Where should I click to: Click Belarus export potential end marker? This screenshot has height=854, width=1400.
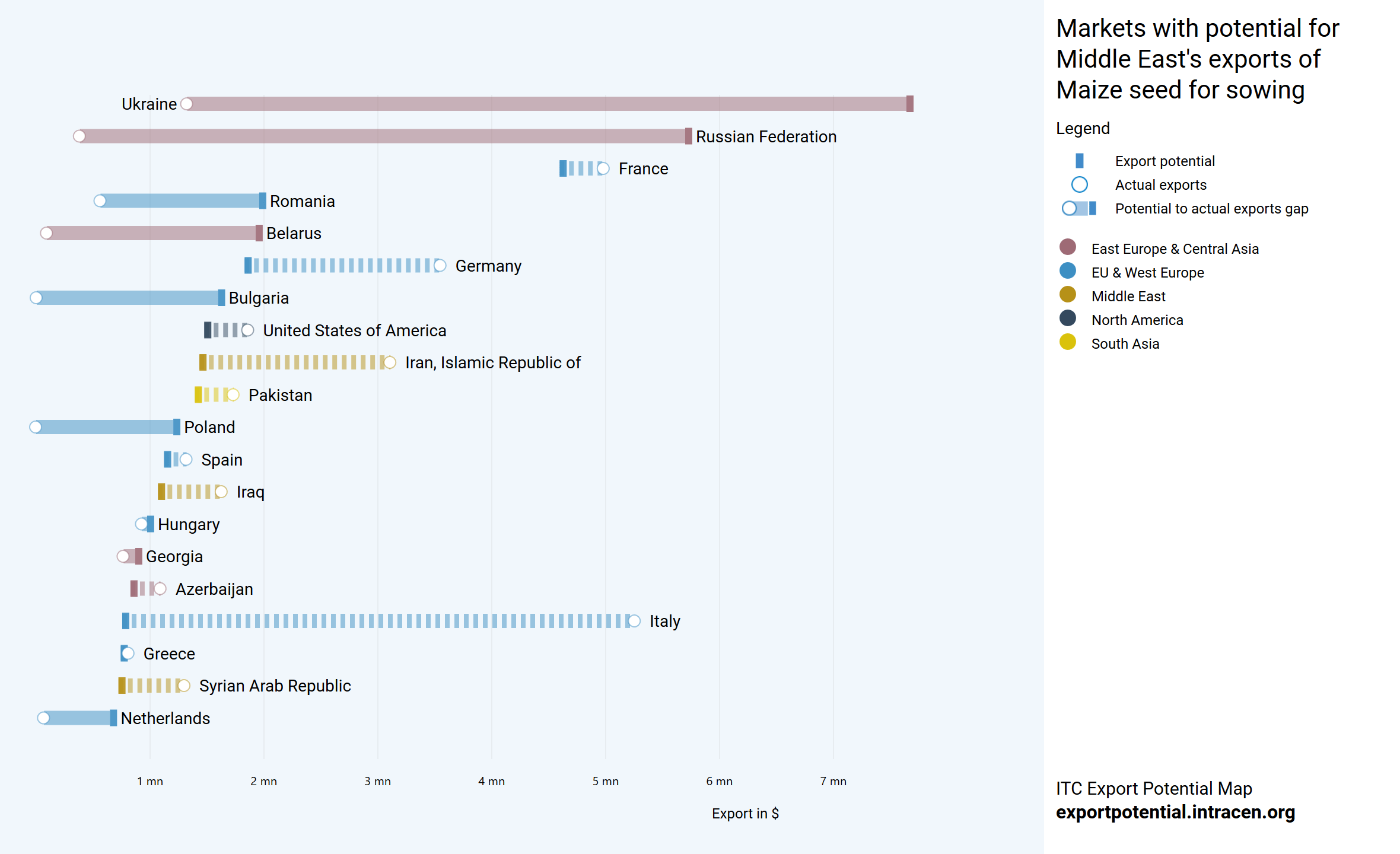[259, 233]
